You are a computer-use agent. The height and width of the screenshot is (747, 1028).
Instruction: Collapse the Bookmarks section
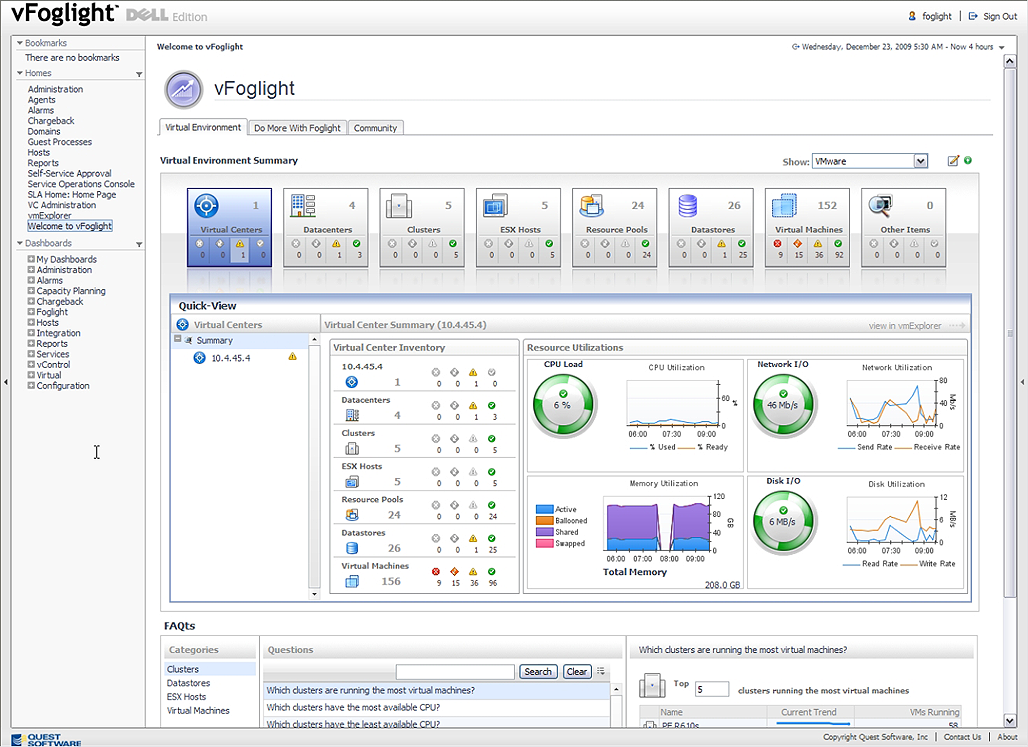(x=19, y=44)
